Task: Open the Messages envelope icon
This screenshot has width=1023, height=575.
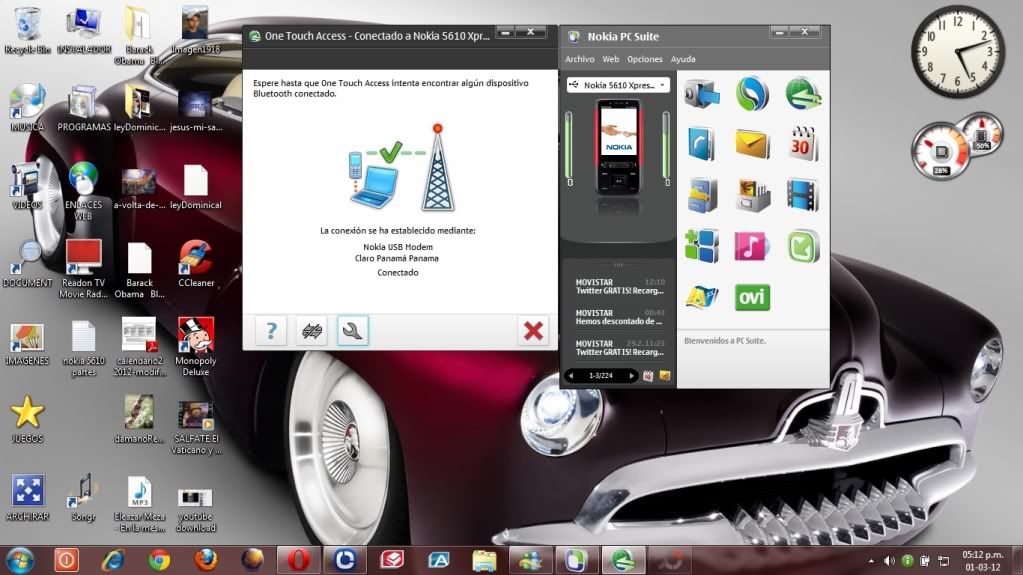Action: point(752,144)
